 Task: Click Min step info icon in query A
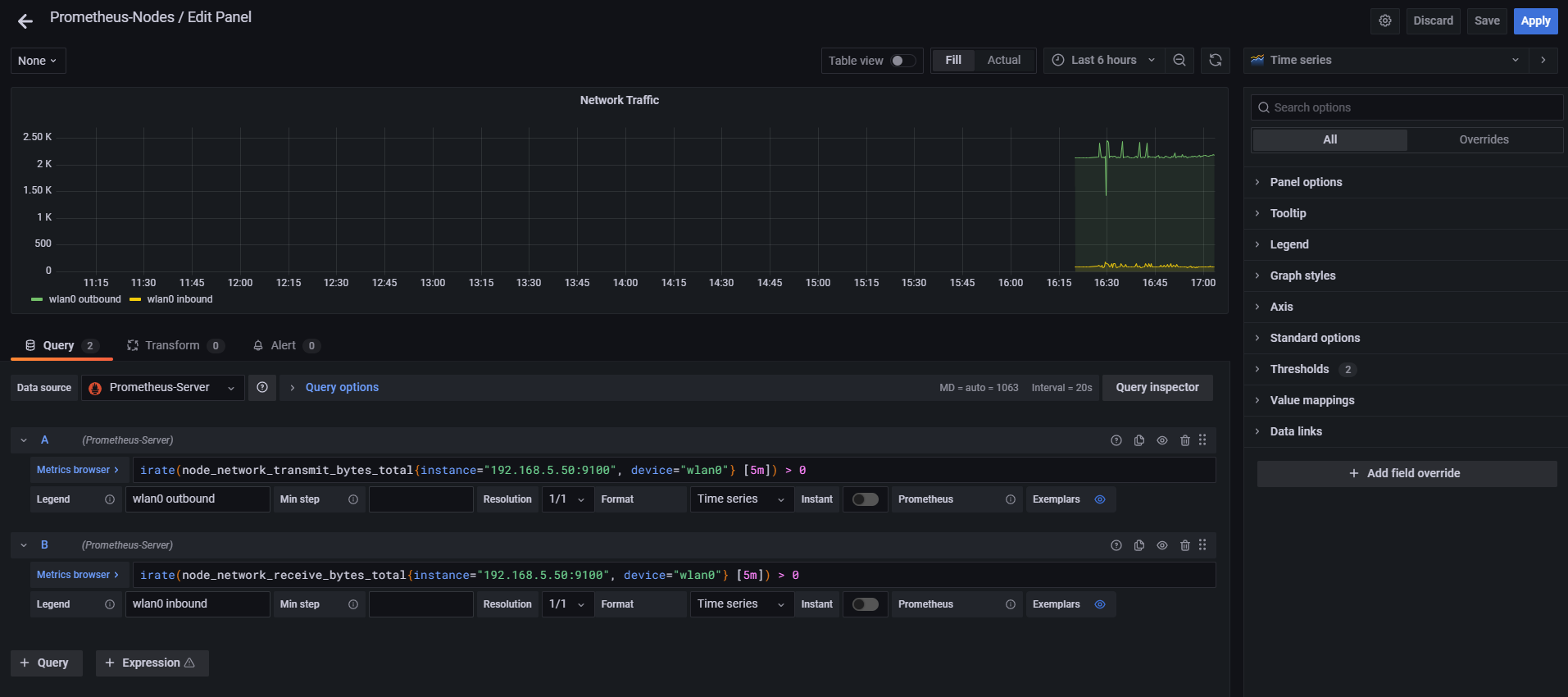point(353,499)
